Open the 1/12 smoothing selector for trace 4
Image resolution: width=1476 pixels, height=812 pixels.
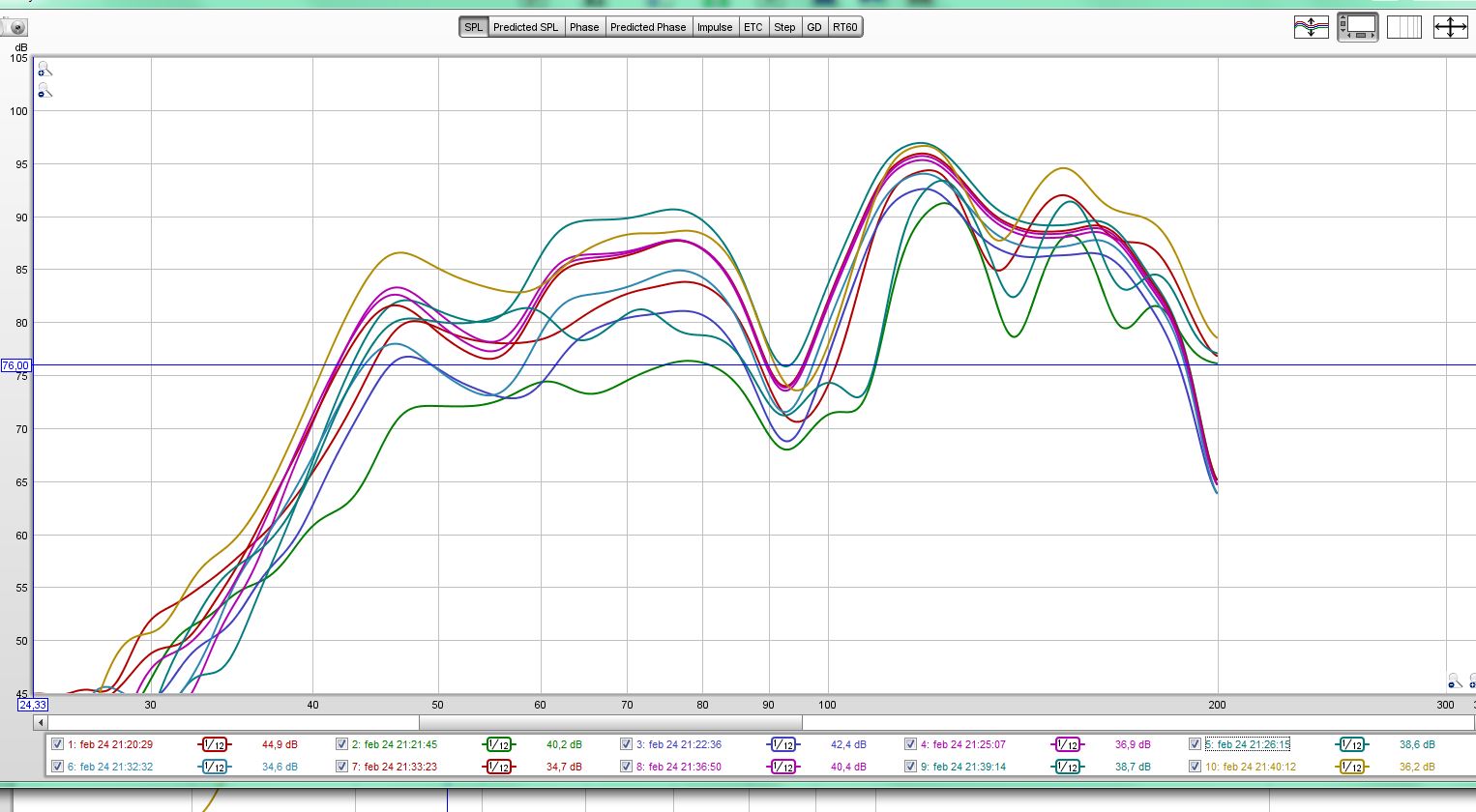tap(1067, 744)
